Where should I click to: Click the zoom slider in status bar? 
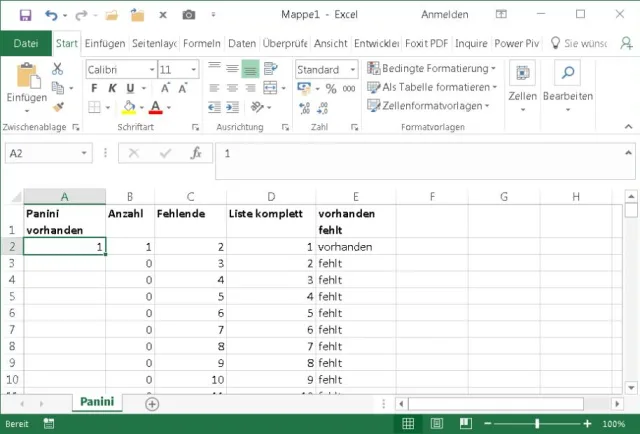(538, 424)
